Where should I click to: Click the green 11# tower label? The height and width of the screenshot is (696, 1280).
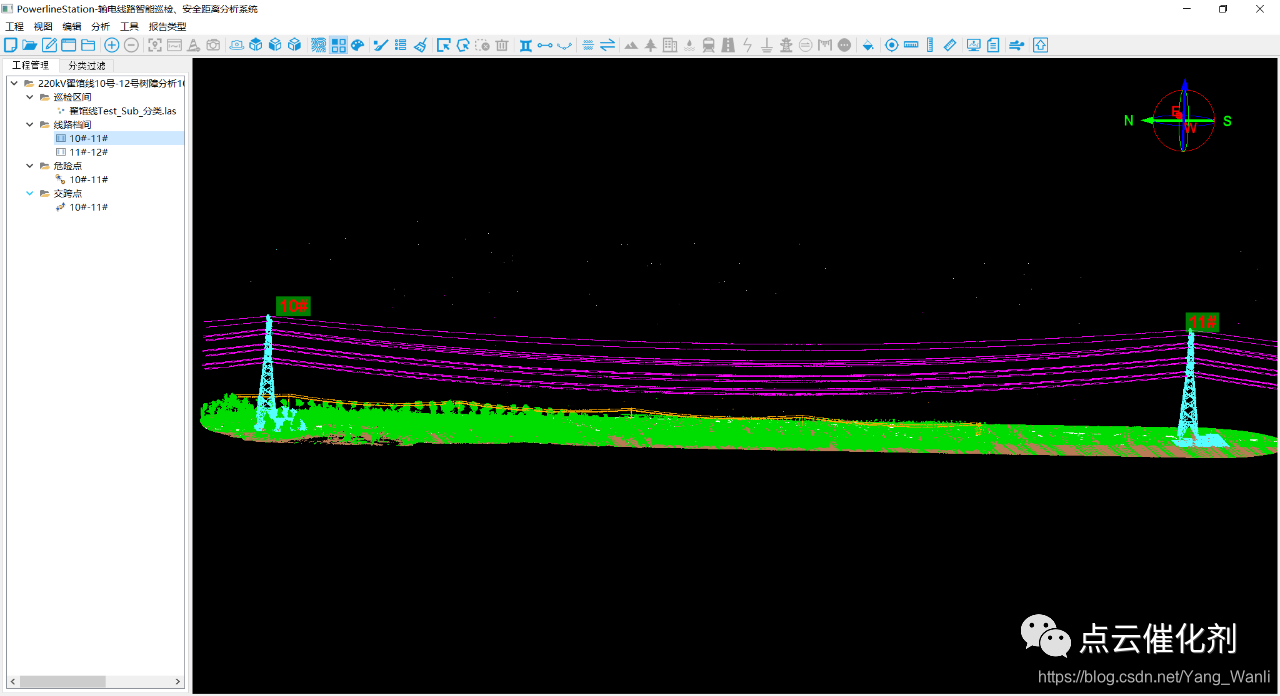[1202, 322]
